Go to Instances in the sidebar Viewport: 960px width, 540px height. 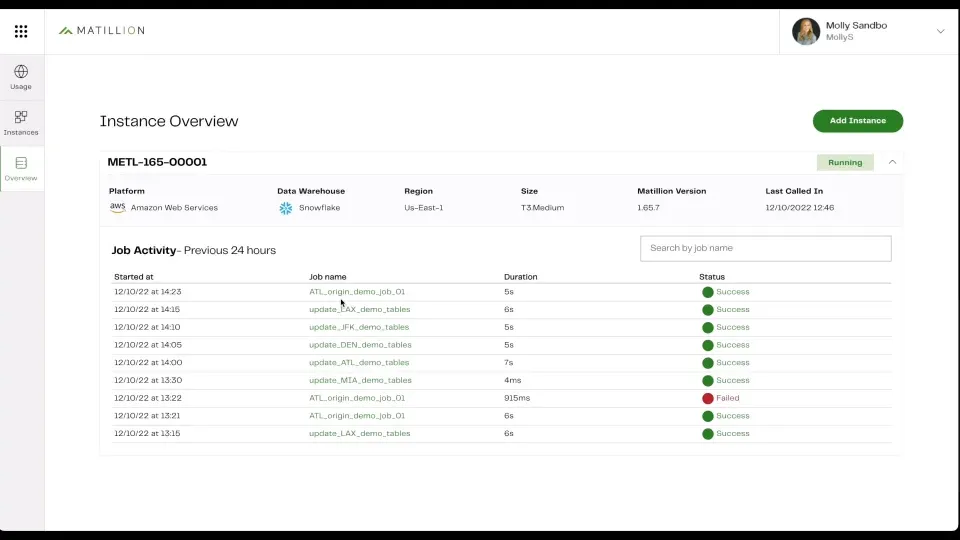(x=21, y=123)
